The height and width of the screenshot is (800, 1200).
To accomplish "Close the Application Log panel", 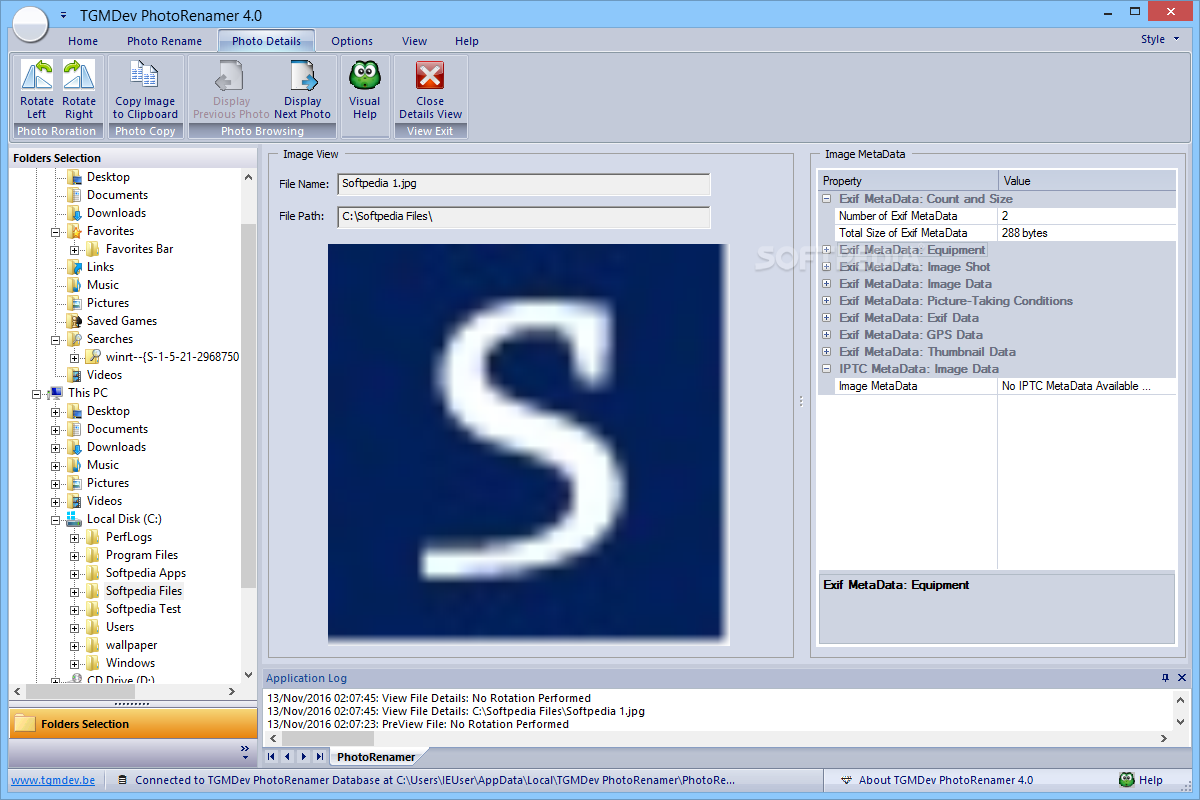I will pyautogui.click(x=1182, y=678).
